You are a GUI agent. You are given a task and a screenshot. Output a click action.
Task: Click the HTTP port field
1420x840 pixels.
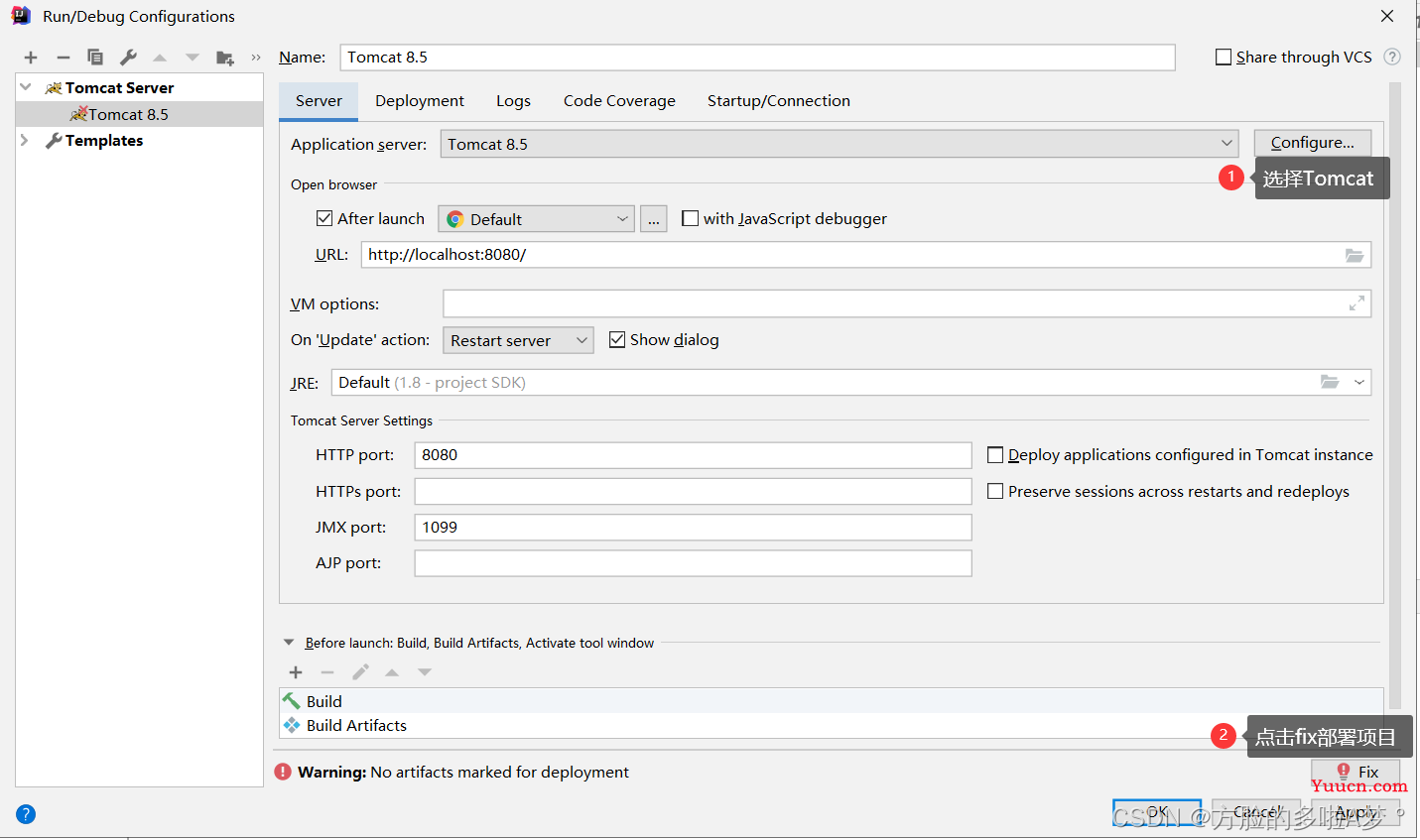click(x=693, y=455)
